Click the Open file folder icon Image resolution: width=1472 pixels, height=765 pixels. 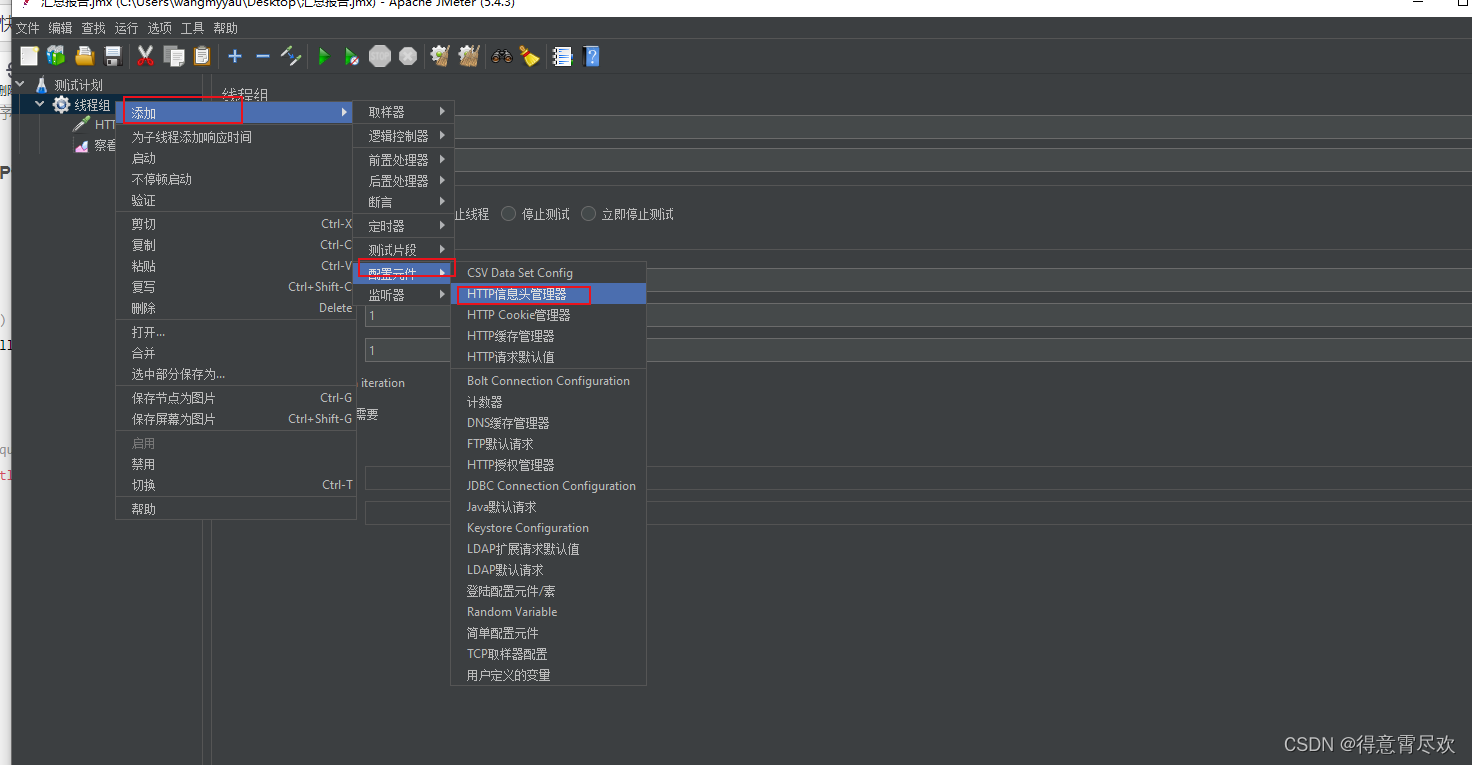click(85, 56)
